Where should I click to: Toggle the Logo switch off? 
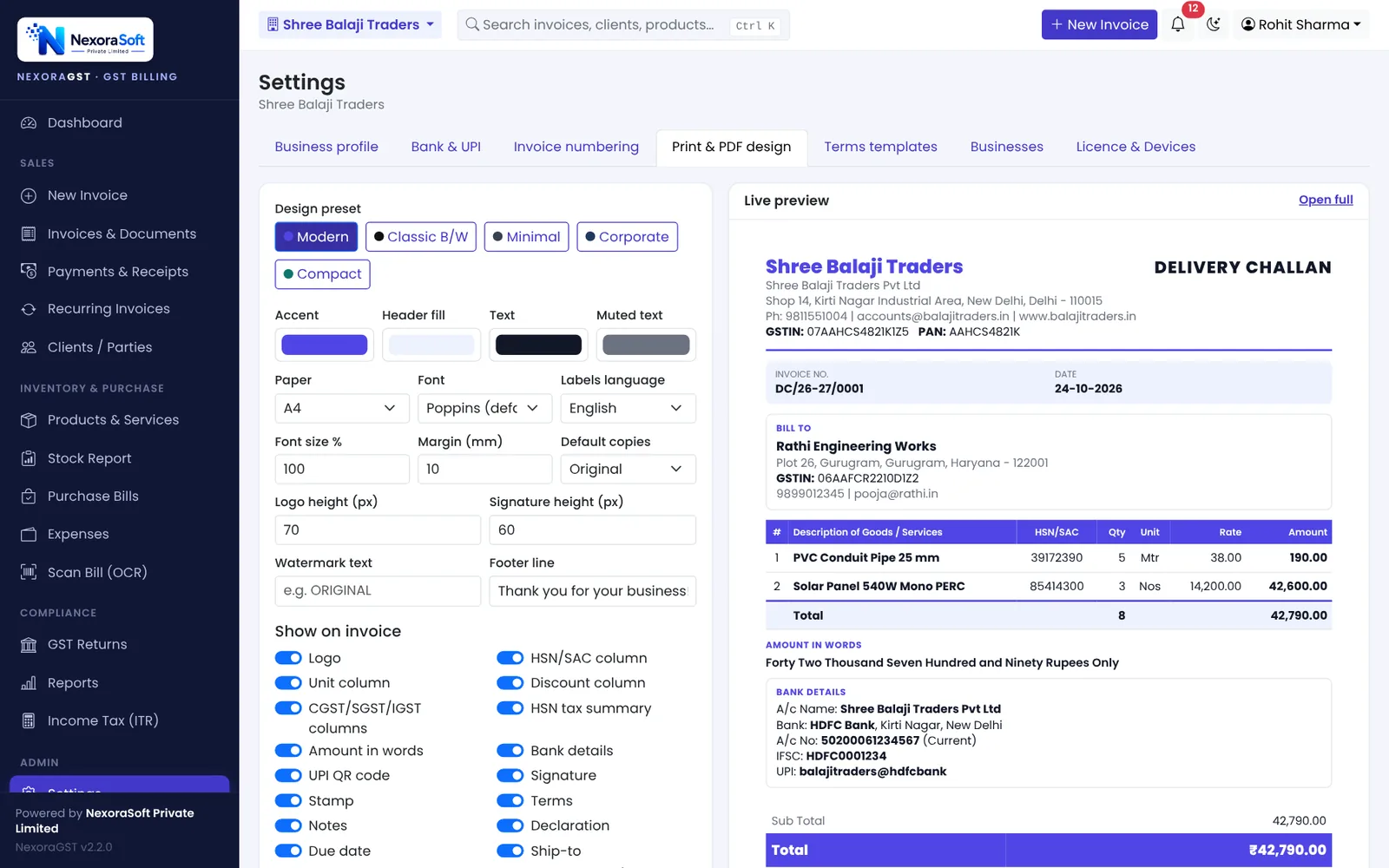point(288,658)
